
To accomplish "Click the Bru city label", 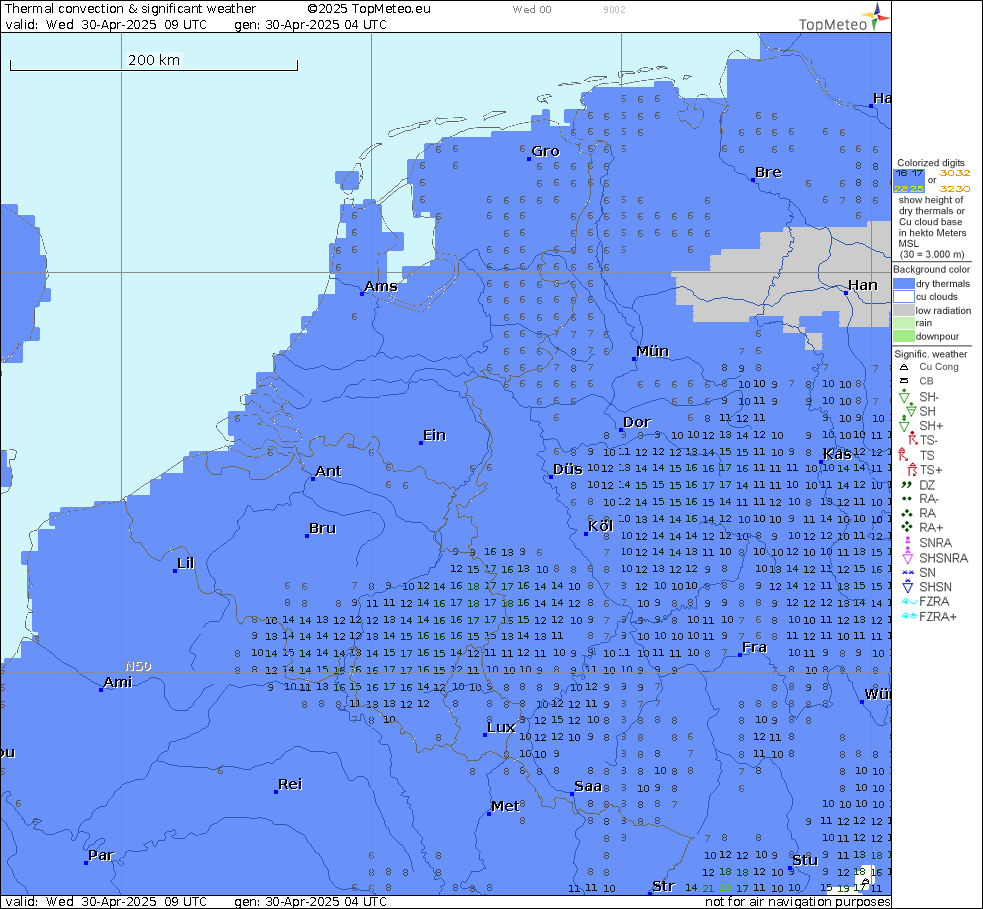I will 323,528.
